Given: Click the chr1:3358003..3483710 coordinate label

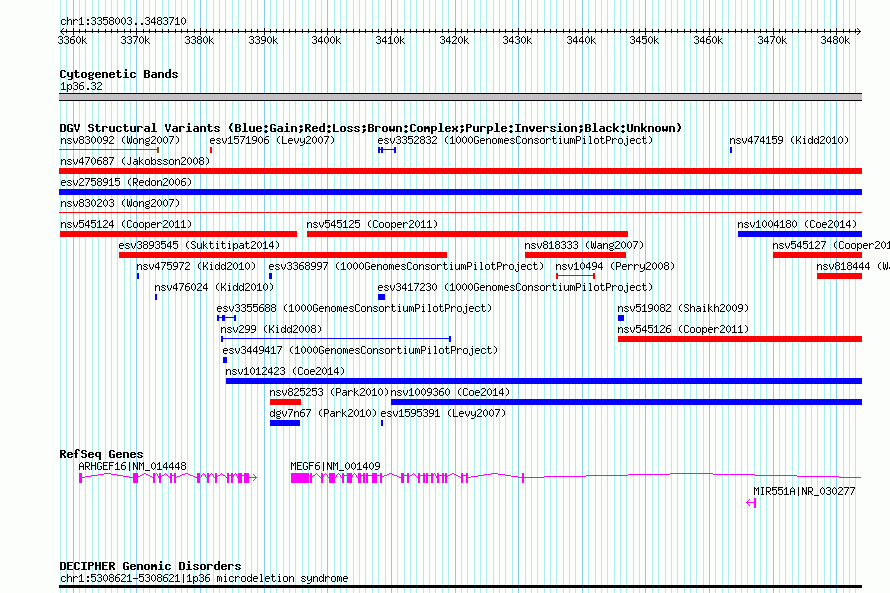Looking at the screenshot, I should click(123, 22).
